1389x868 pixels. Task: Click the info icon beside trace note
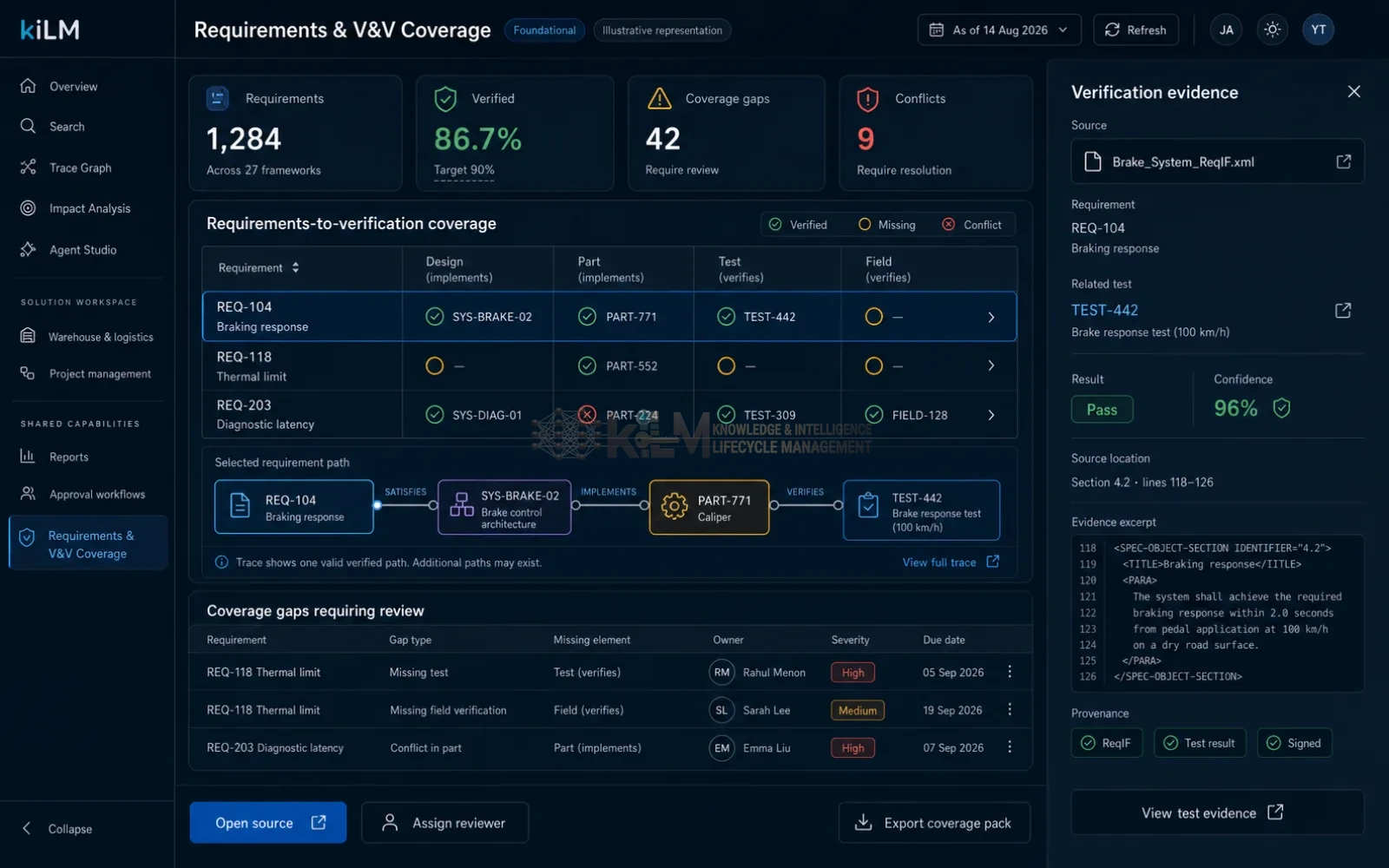click(x=221, y=562)
